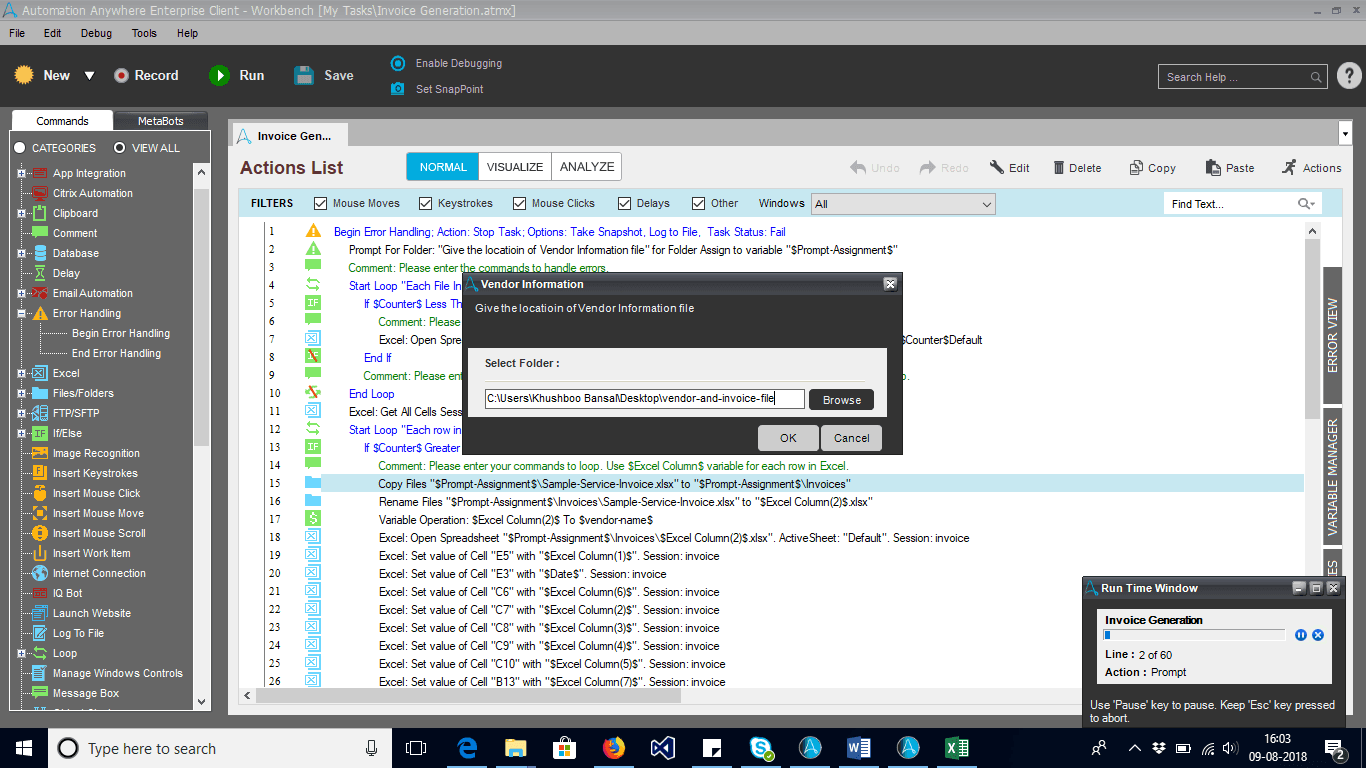This screenshot has width=1366, height=768.
Task: Open the Windows filter dropdown
Action: (x=903, y=204)
